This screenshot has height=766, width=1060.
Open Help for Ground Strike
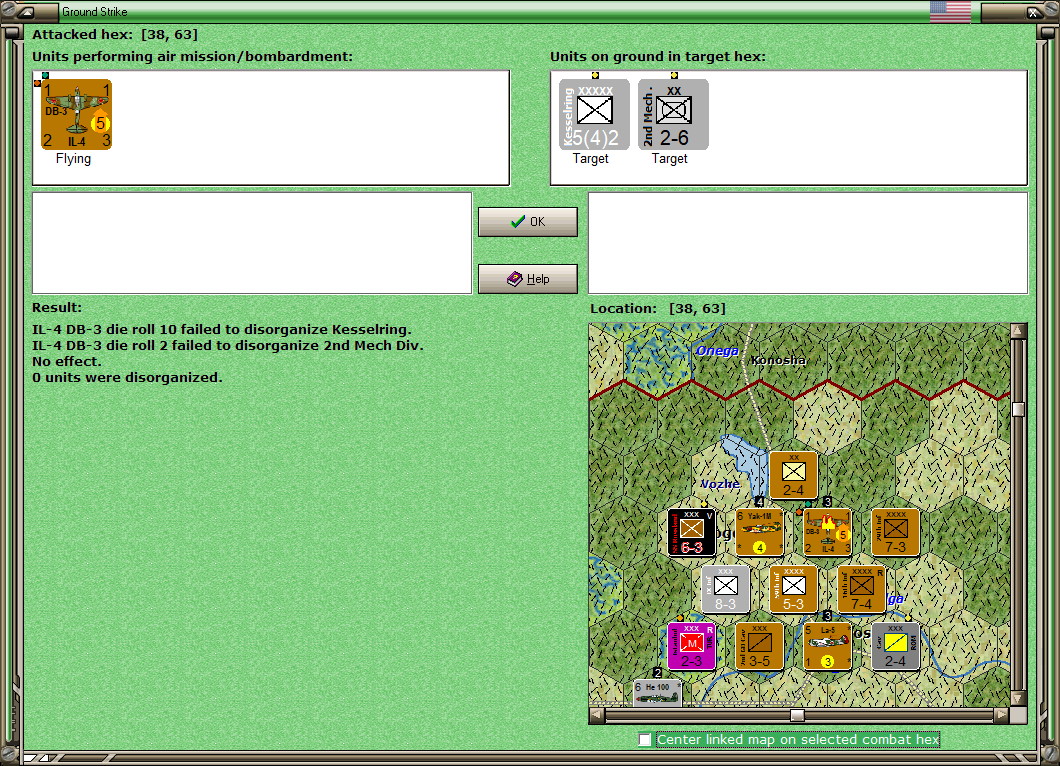coord(528,279)
